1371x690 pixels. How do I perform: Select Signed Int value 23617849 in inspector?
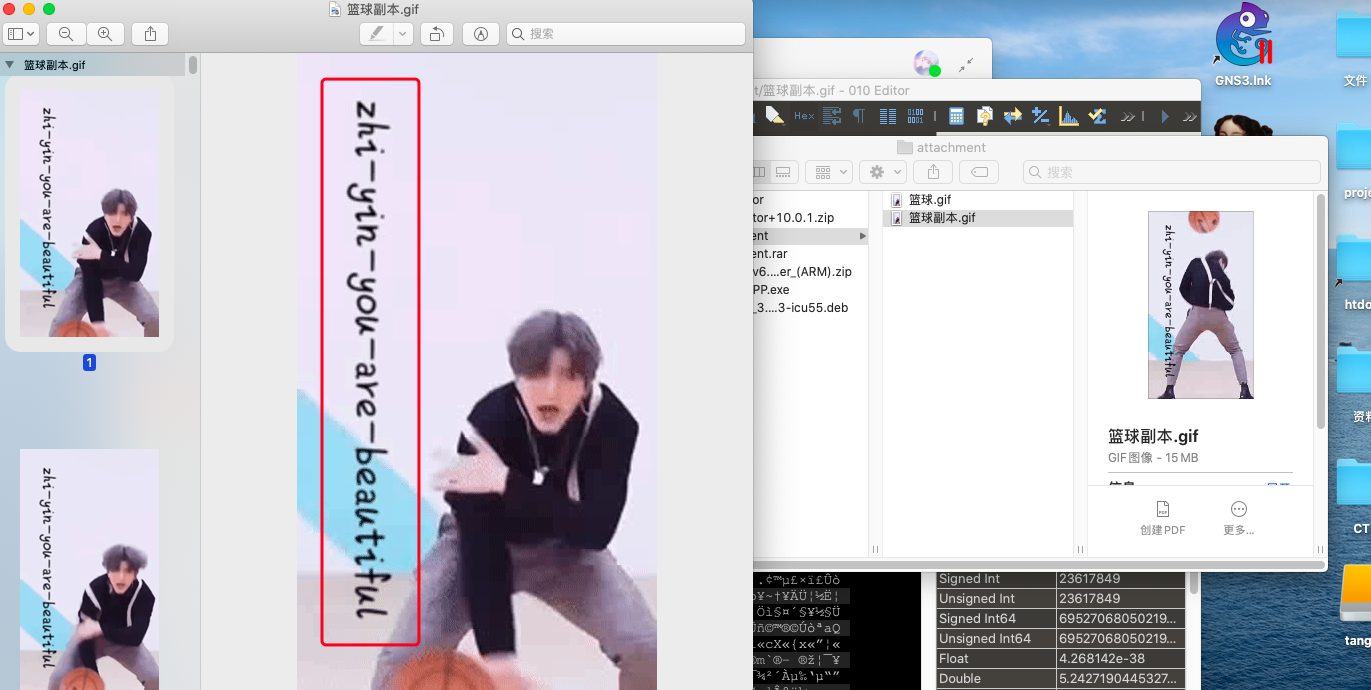[1120, 579]
